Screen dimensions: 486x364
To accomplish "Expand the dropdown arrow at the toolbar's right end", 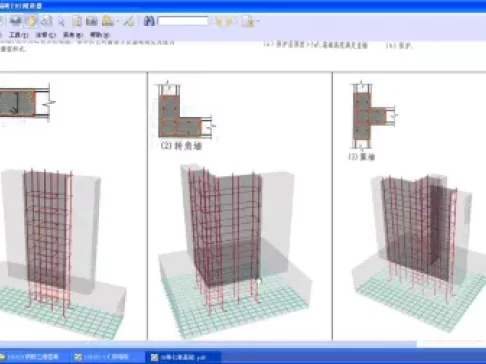I will [x=258, y=22].
